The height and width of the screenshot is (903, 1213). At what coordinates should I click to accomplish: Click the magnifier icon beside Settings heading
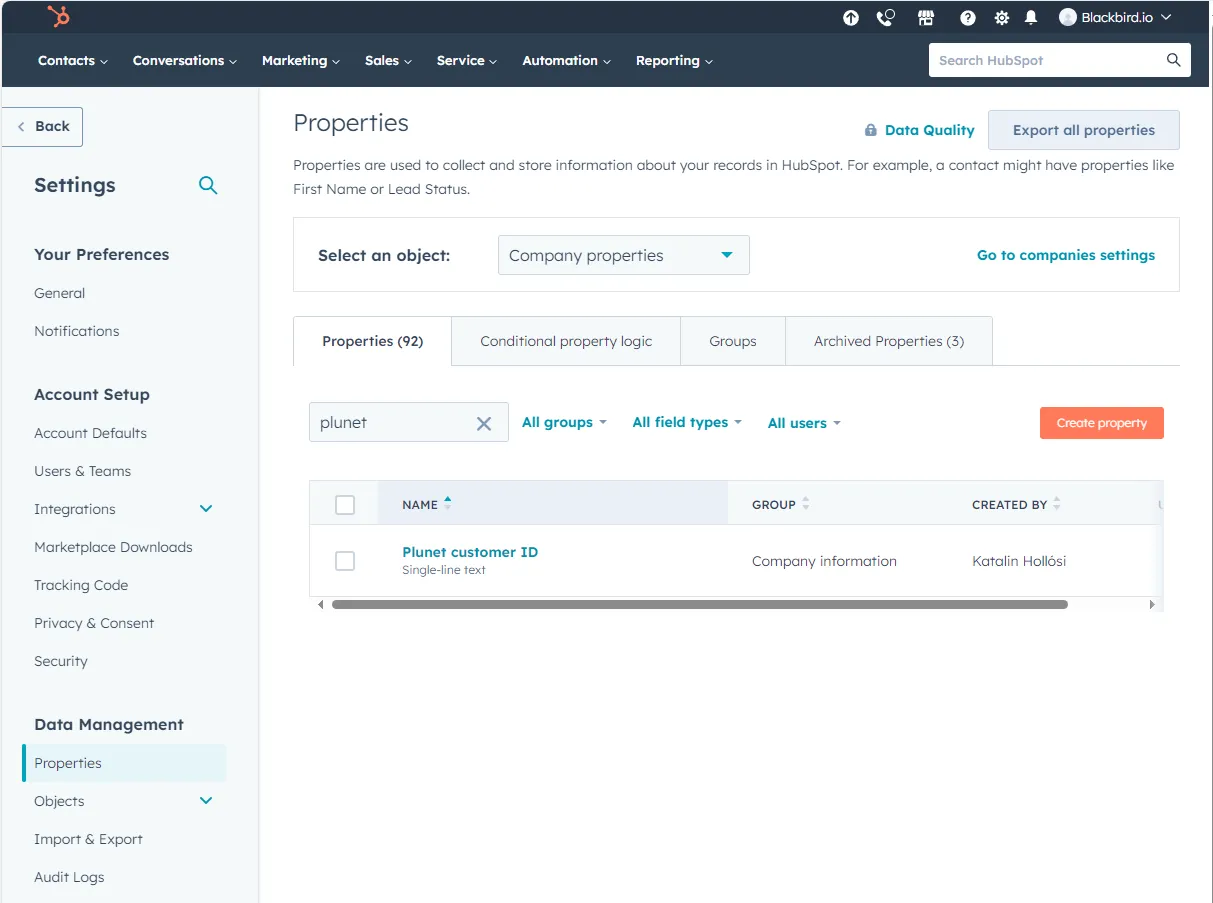[208, 185]
